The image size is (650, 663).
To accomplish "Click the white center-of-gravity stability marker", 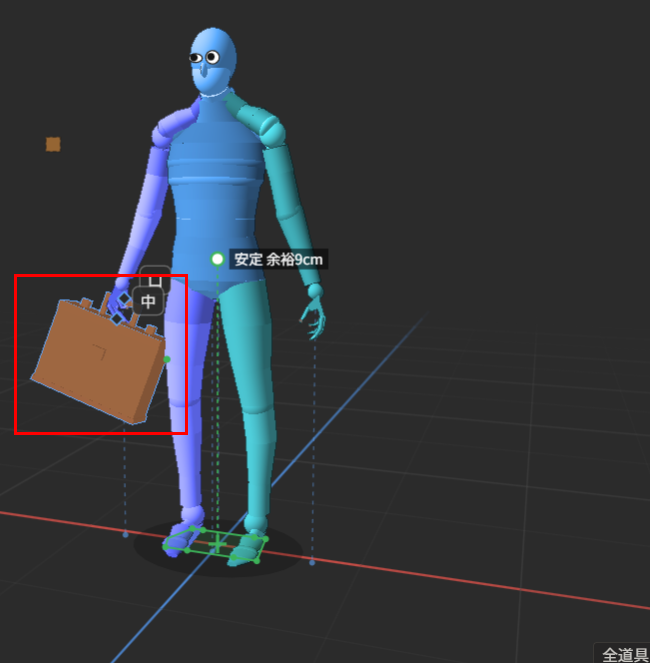I will [217, 259].
